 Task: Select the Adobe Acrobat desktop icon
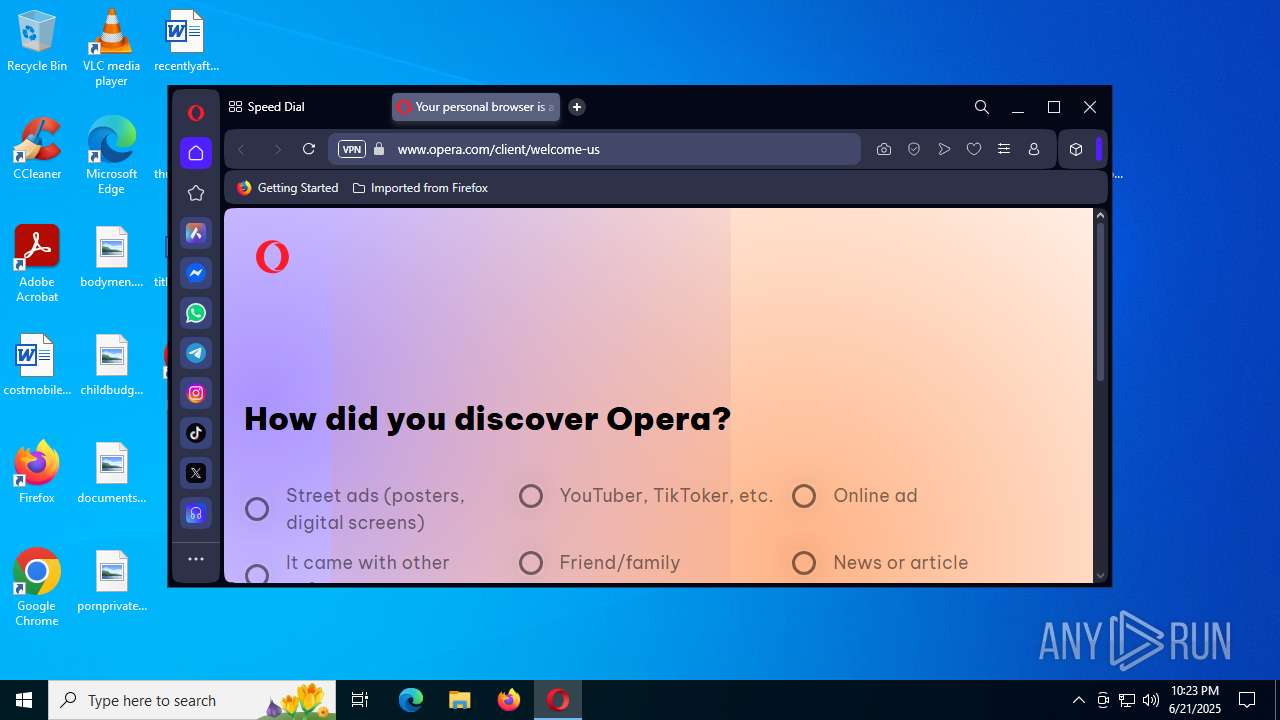click(37, 264)
